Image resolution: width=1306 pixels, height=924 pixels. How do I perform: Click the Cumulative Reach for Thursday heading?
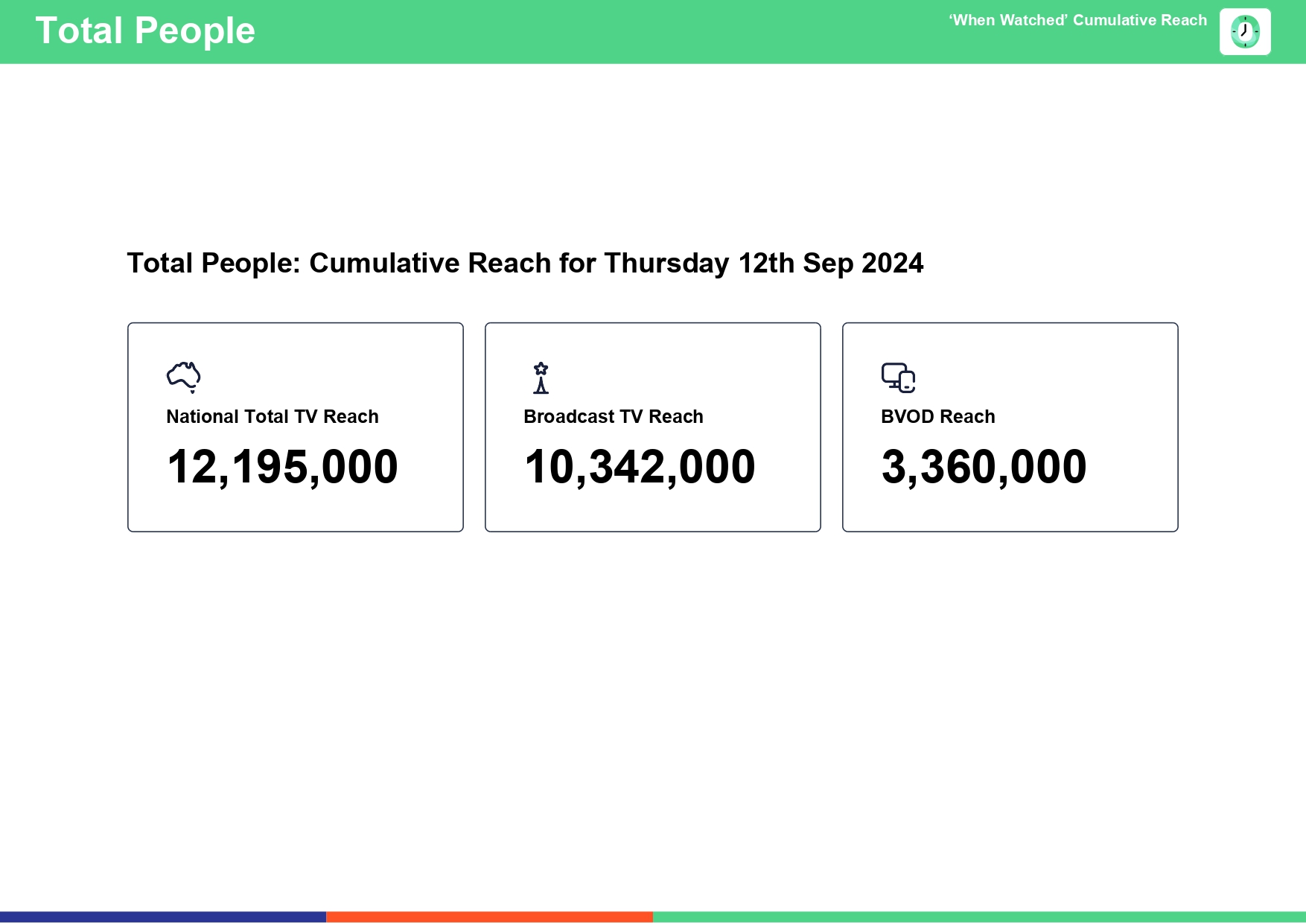click(x=525, y=264)
